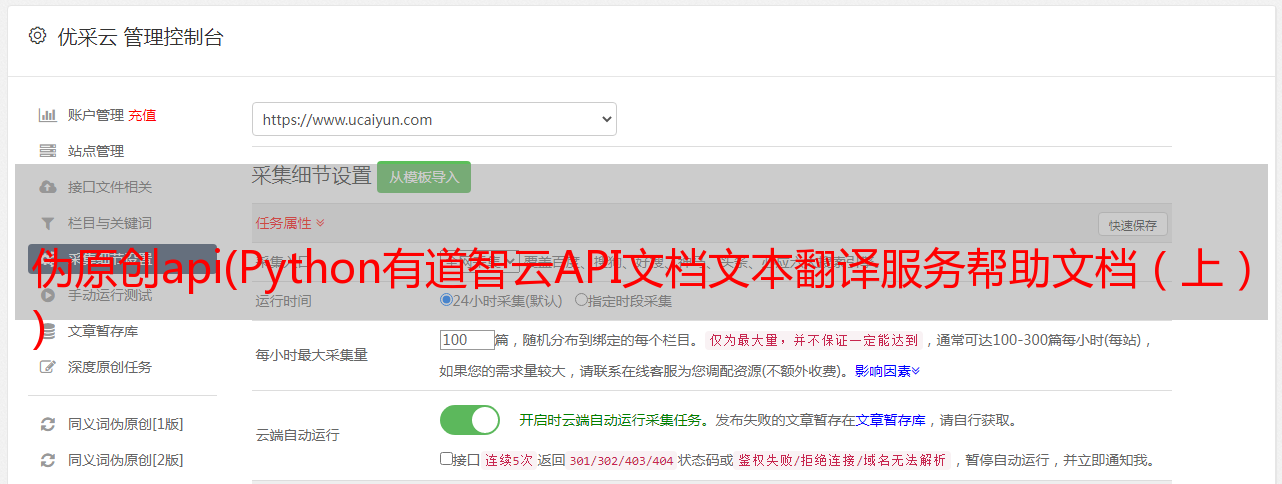Click the play icon beside 手动运行测试
Viewport: 1282px width, 484px height.
(47, 295)
